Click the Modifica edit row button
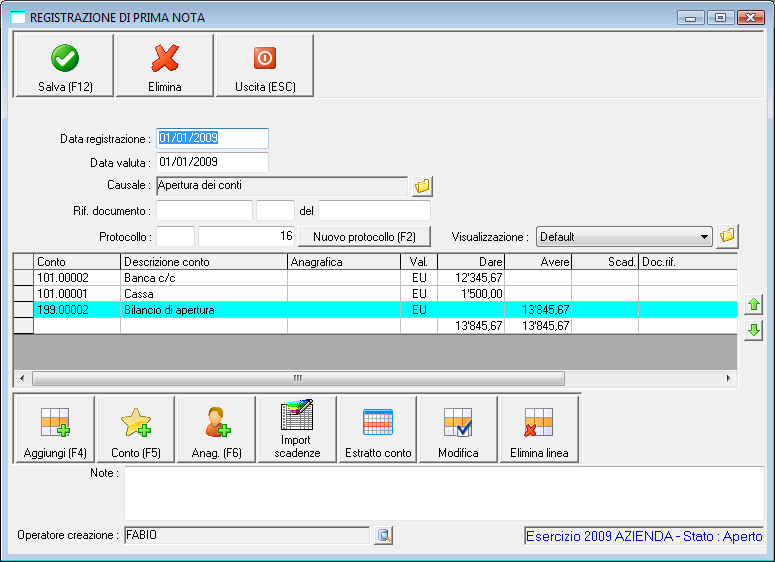This screenshot has width=775, height=562. 458,430
